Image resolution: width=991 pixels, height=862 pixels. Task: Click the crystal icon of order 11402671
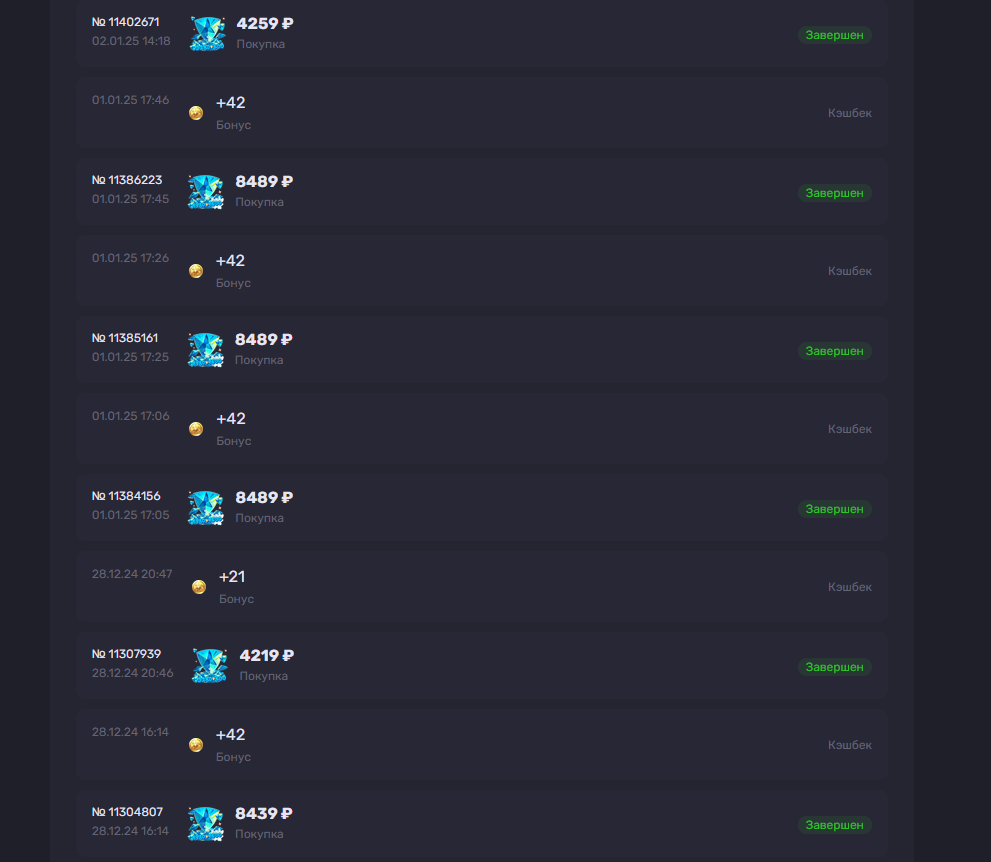(x=208, y=34)
